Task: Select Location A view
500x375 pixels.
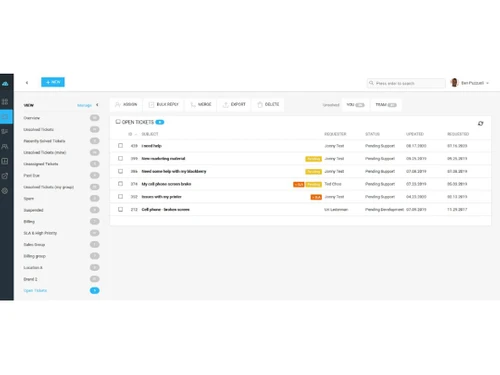Action: pos(61,268)
